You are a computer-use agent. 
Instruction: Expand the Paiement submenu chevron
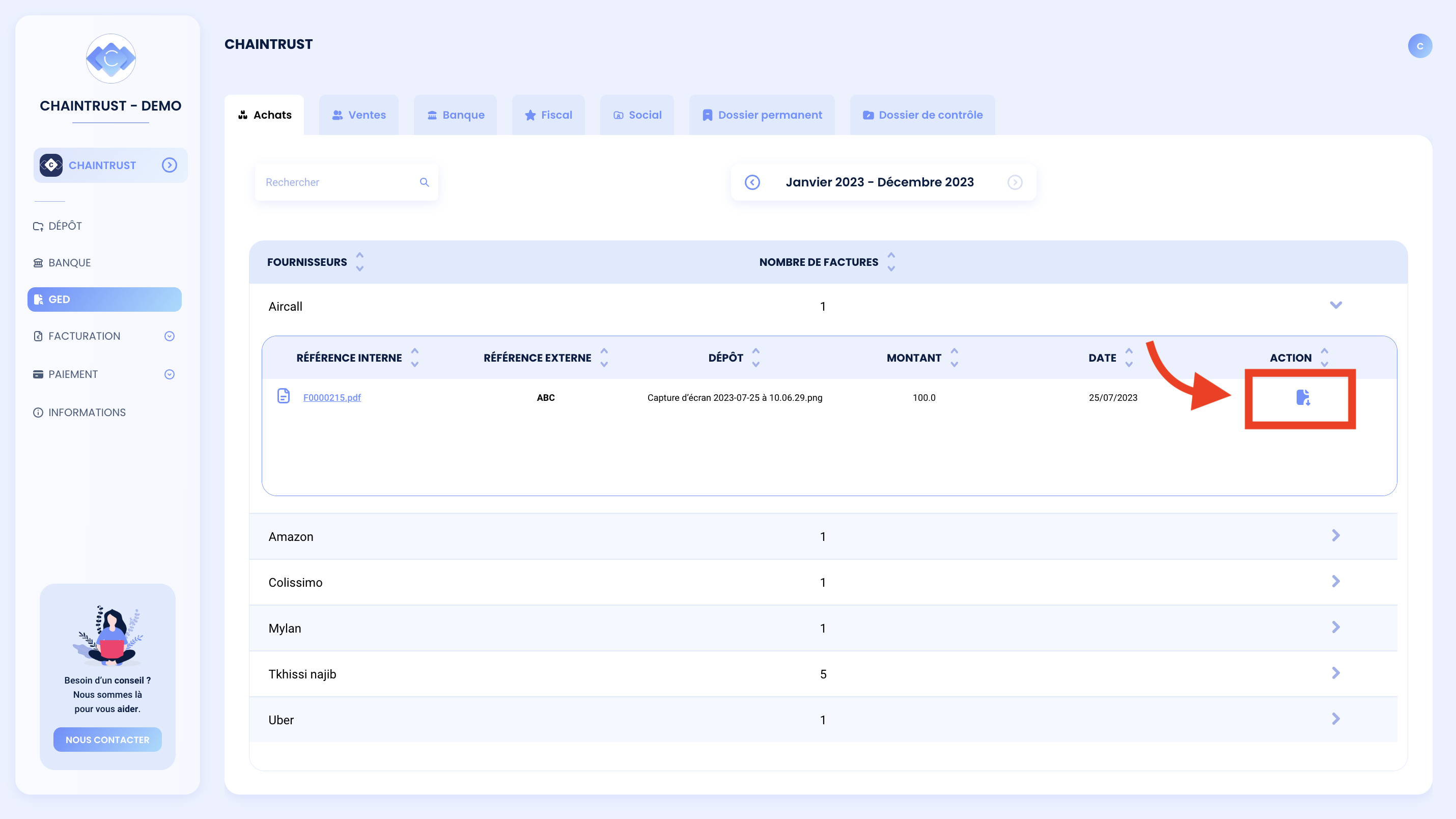(x=170, y=374)
